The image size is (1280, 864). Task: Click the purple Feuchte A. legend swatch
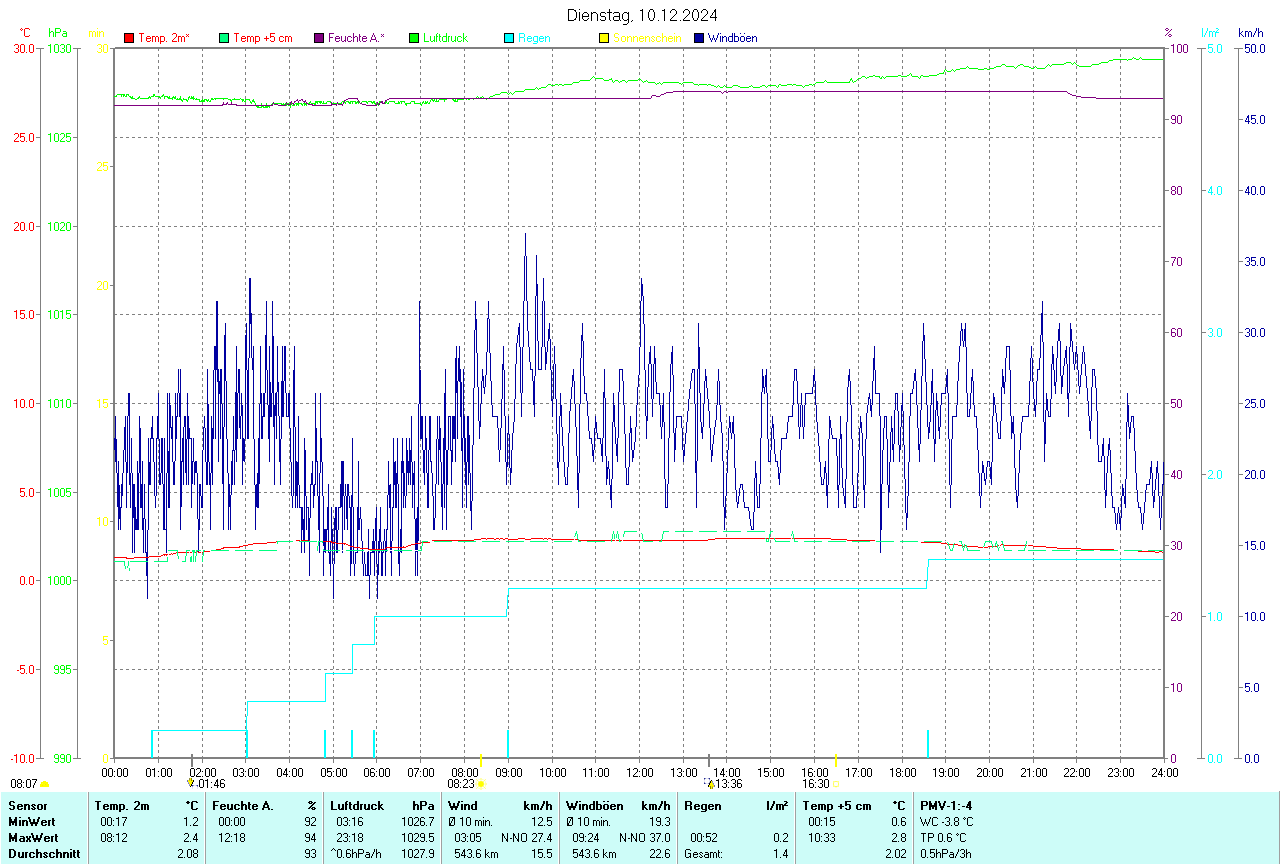click(x=319, y=38)
